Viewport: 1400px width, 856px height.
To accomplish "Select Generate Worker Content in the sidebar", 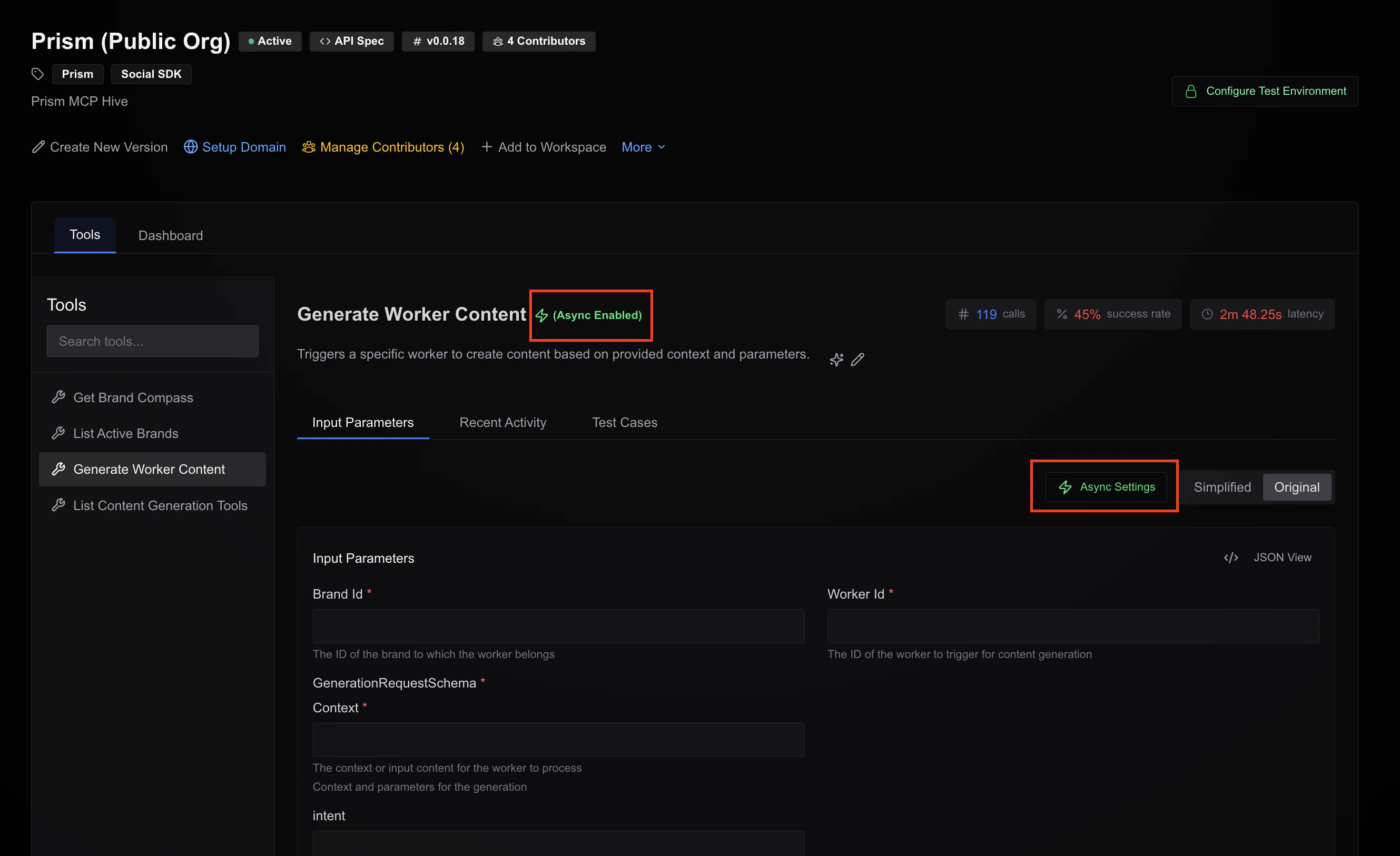I will pyautogui.click(x=152, y=469).
